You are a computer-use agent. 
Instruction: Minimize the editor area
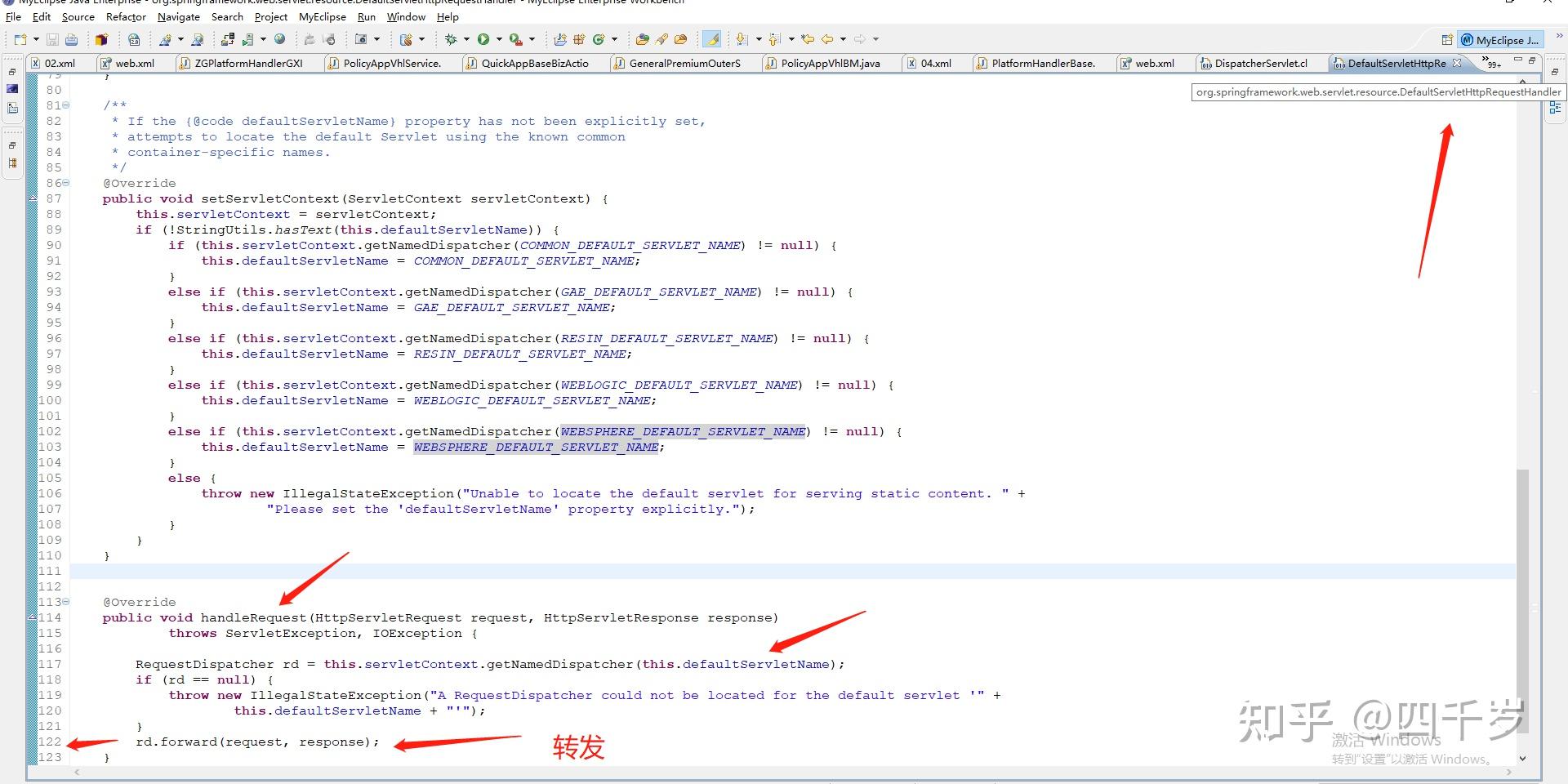pos(1518,60)
